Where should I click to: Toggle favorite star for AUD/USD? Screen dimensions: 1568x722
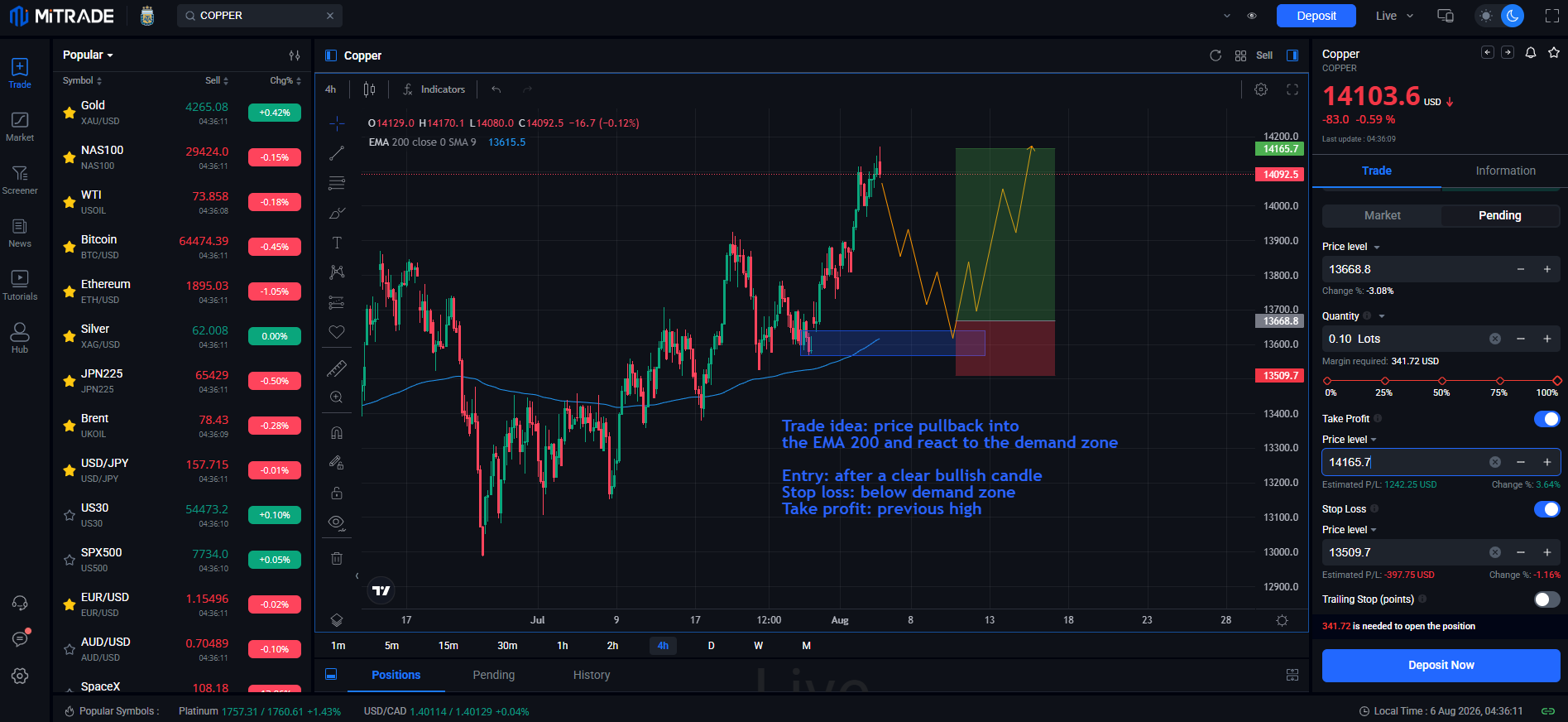[70, 649]
